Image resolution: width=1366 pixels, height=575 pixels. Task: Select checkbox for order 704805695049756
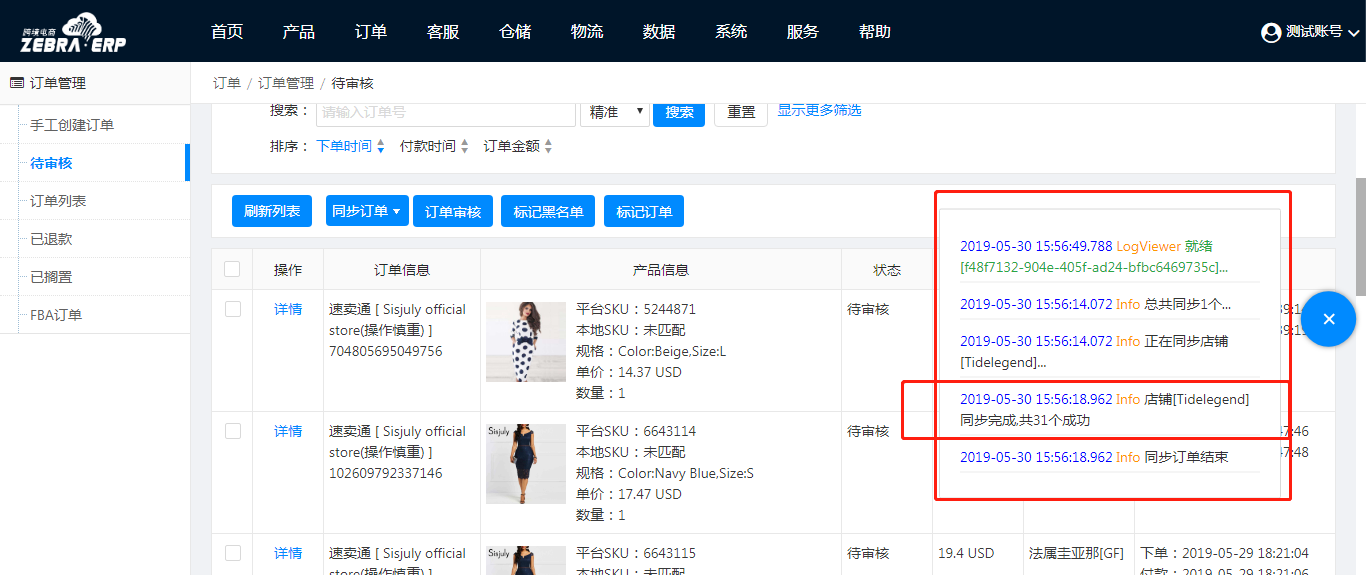(x=232, y=309)
